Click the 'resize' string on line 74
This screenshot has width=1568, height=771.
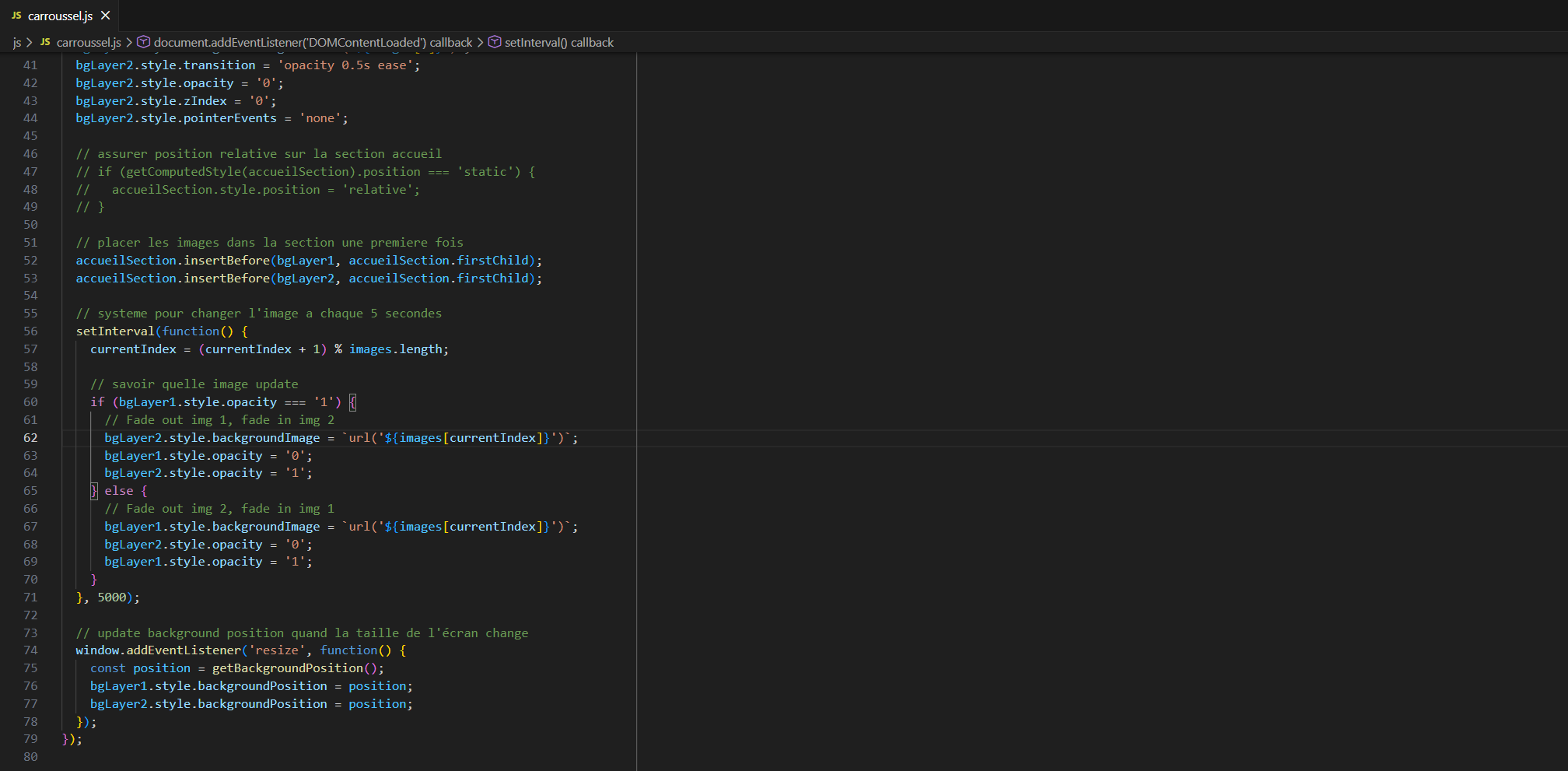coord(277,650)
